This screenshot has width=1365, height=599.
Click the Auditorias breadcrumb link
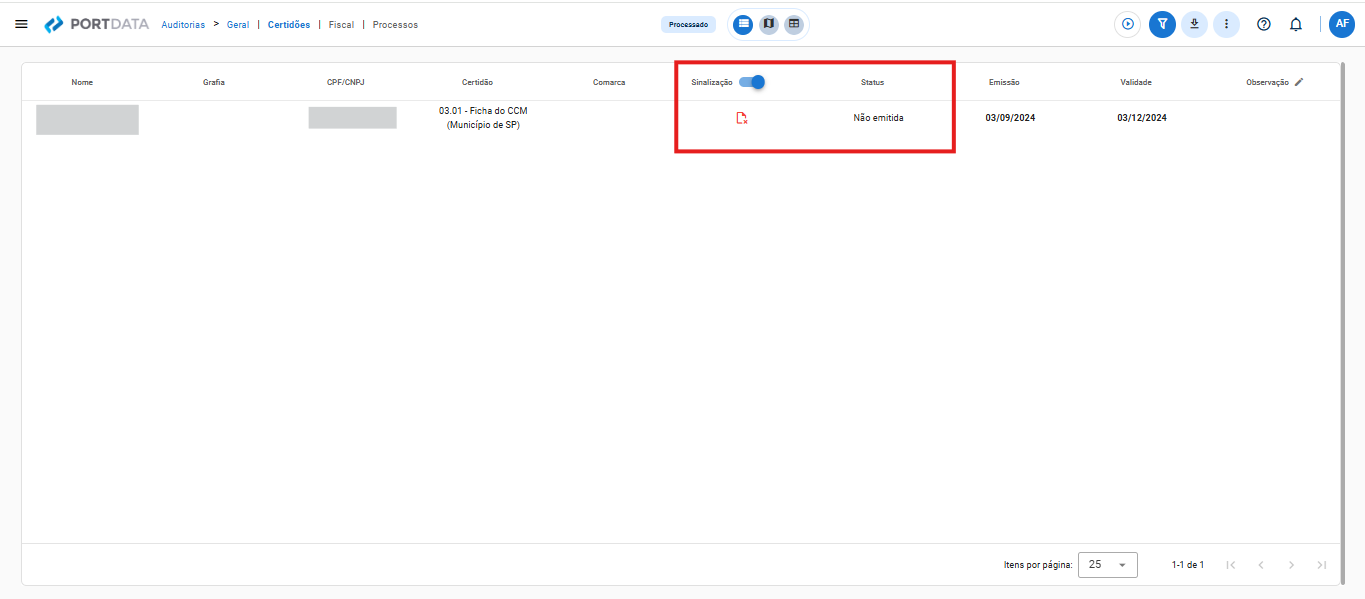[x=183, y=24]
